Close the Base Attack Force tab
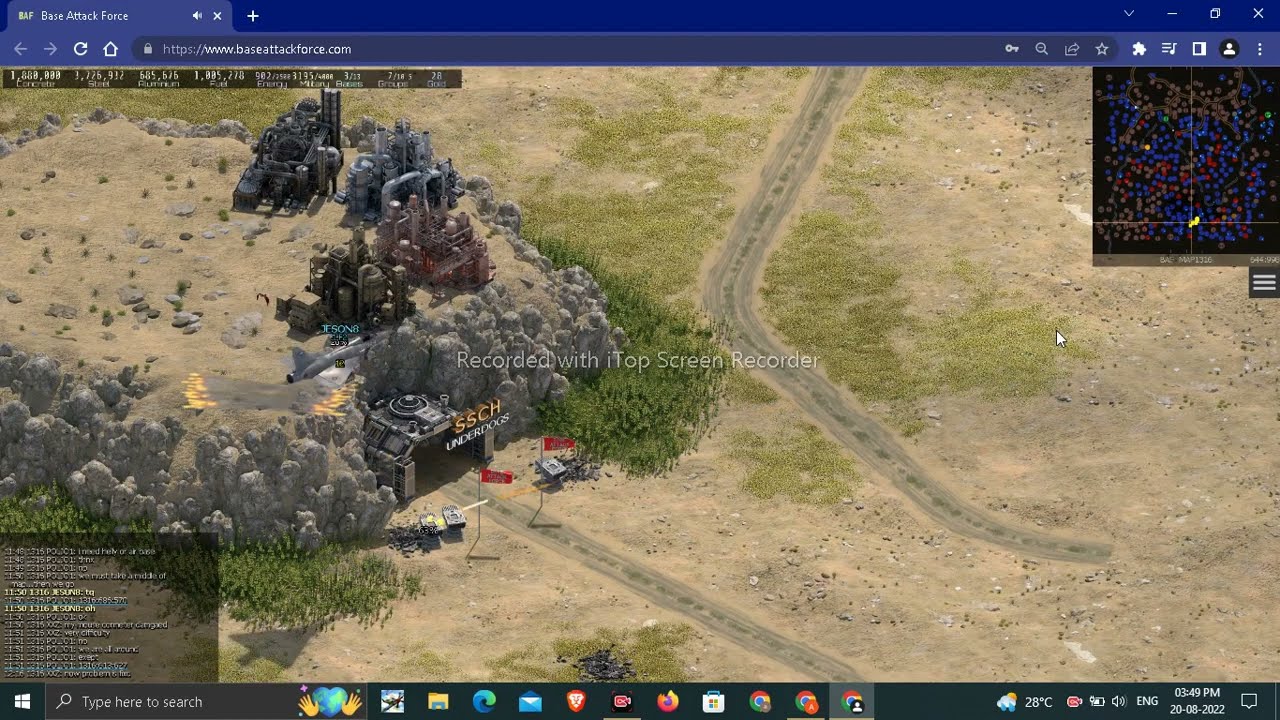The image size is (1280, 720). tap(218, 16)
